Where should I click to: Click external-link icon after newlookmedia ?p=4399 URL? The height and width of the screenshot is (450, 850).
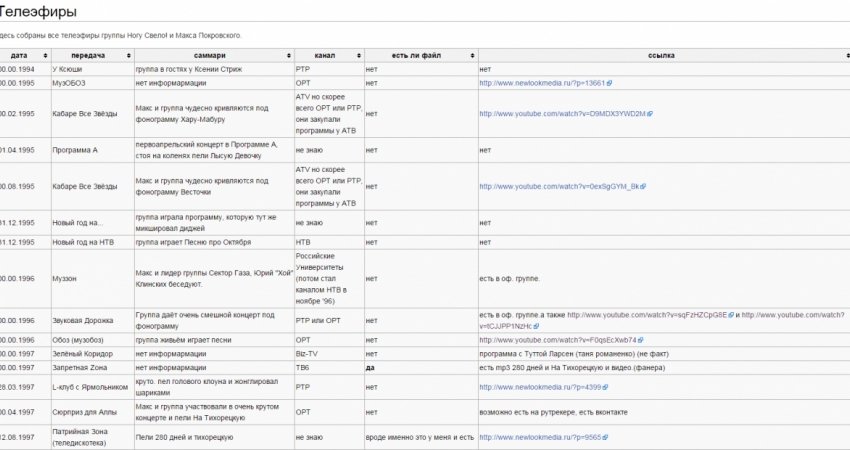[x=605, y=386]
